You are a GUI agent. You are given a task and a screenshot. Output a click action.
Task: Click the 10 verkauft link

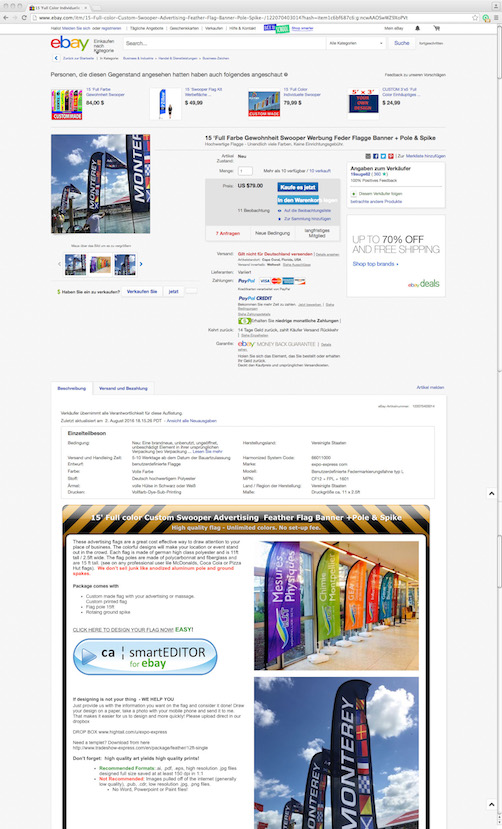pyautogui.click(x=320, y=171)
